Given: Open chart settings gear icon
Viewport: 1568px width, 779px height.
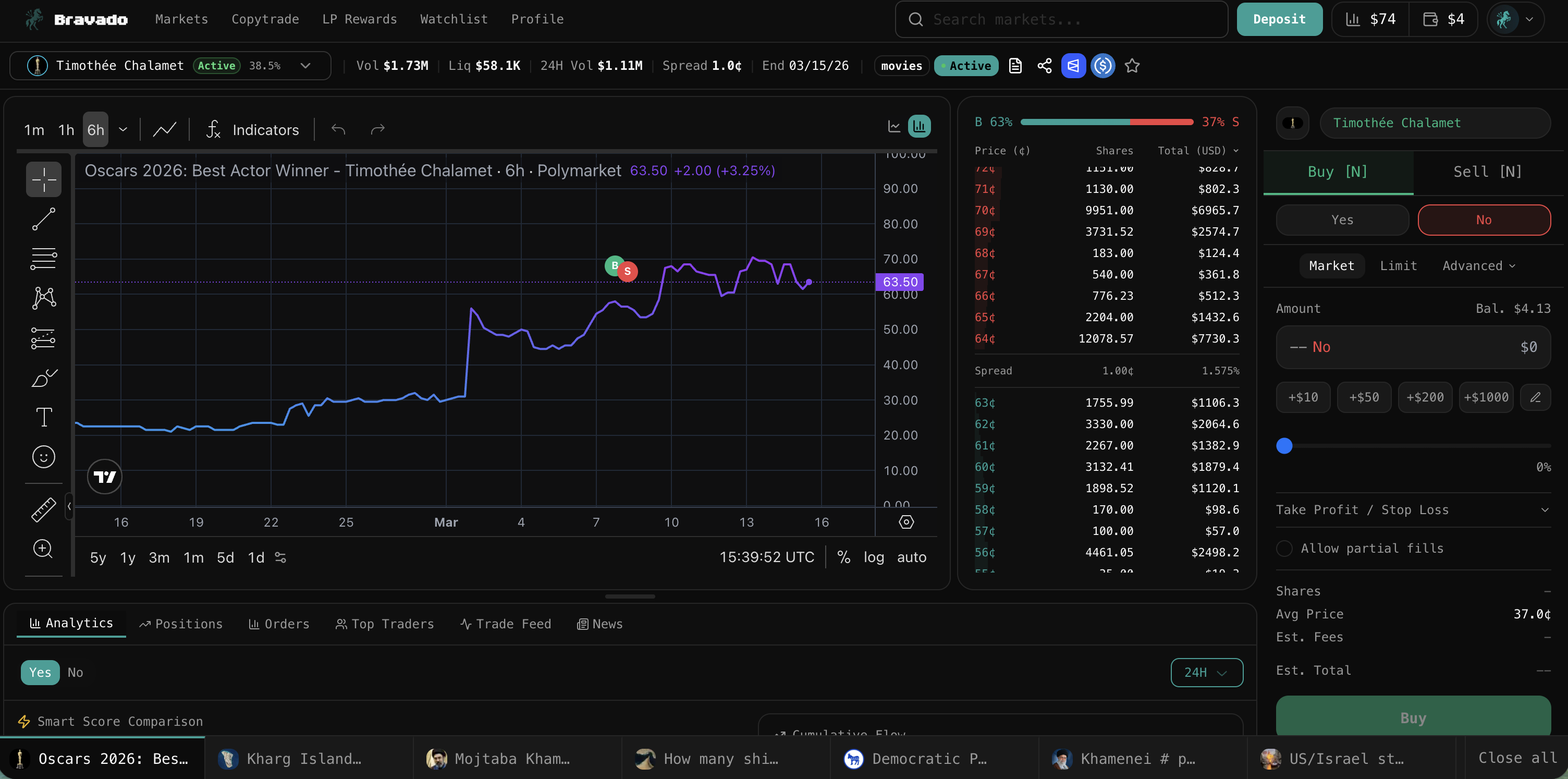Looking at the screenshot, I should pos(906,522).
